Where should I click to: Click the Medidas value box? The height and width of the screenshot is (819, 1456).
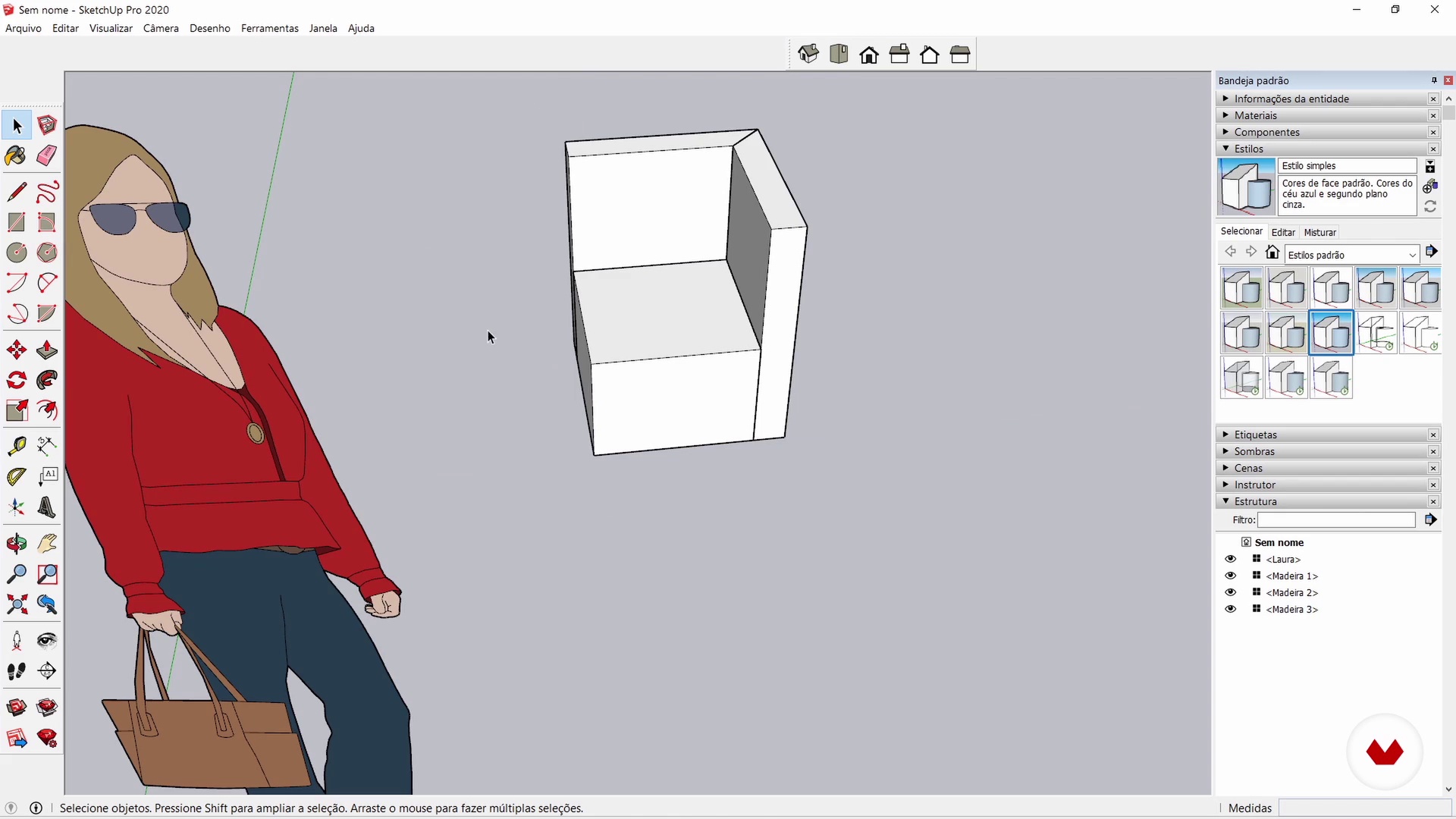(x=1363, y=808)
